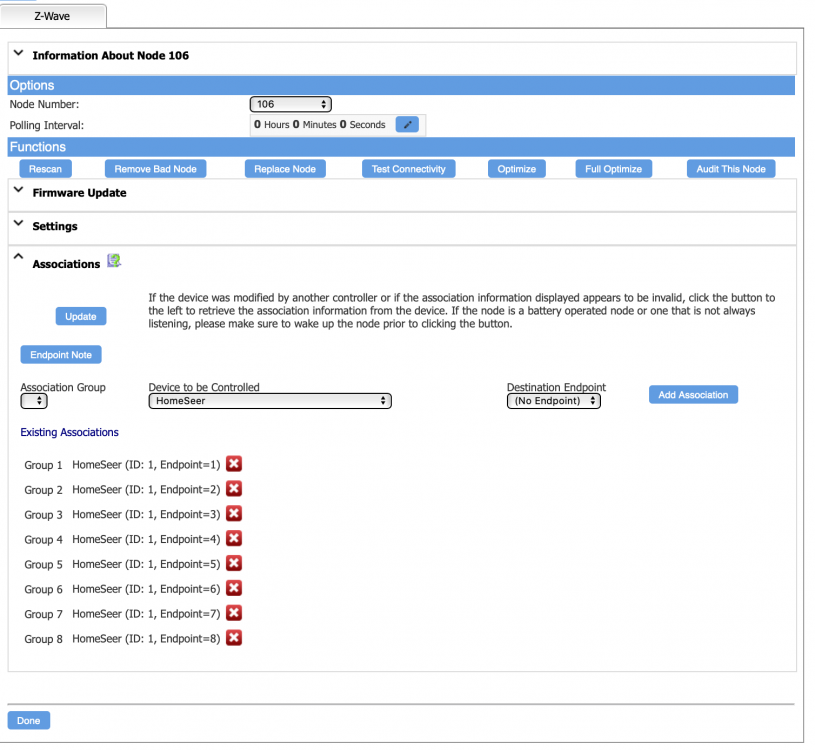Delete the Group 3 association entry
Image resolution: width=815 pixels, height=750 pixels.
pos(234,514)
